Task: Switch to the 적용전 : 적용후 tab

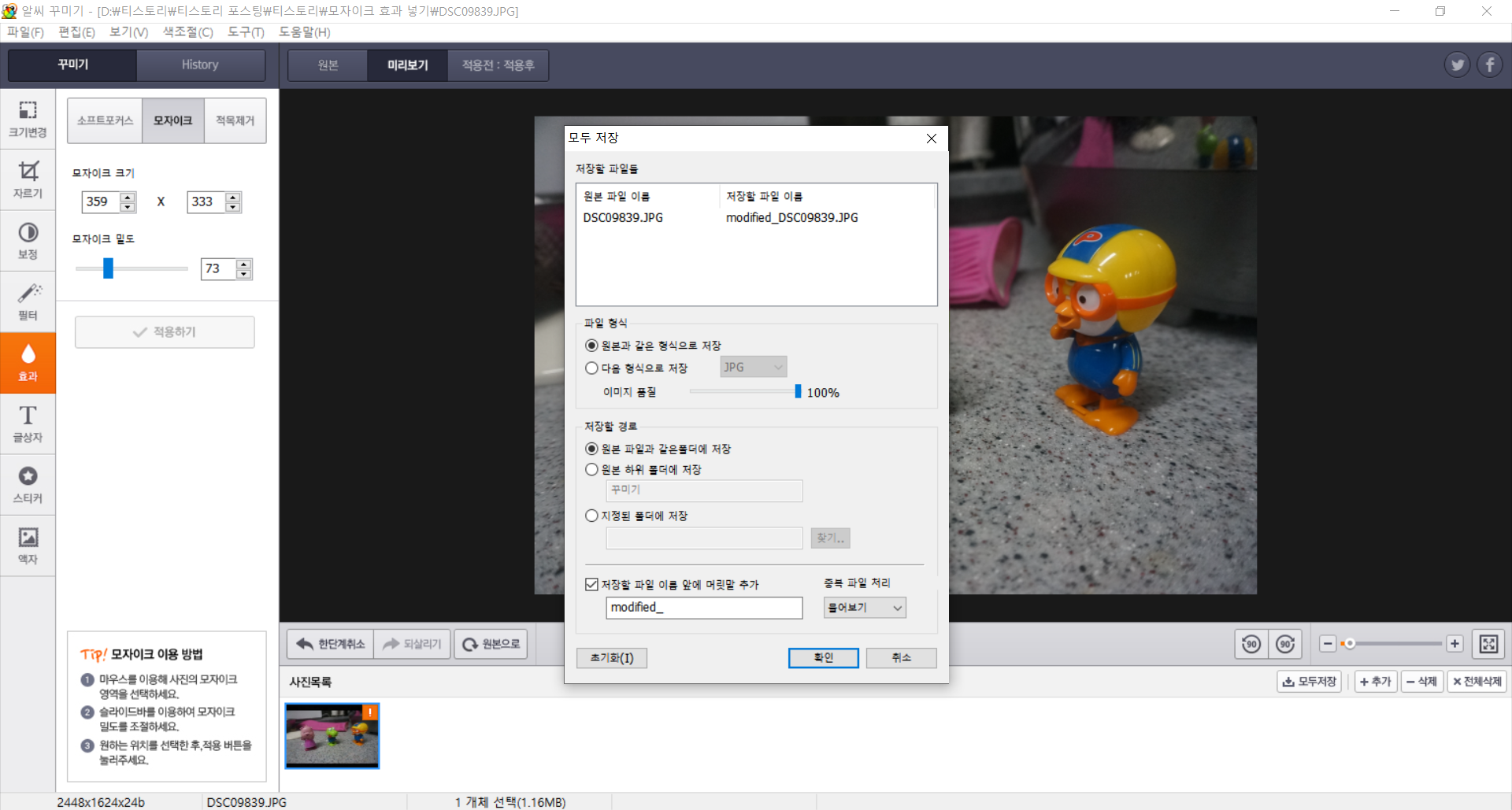Action: (x=498, y=65)
